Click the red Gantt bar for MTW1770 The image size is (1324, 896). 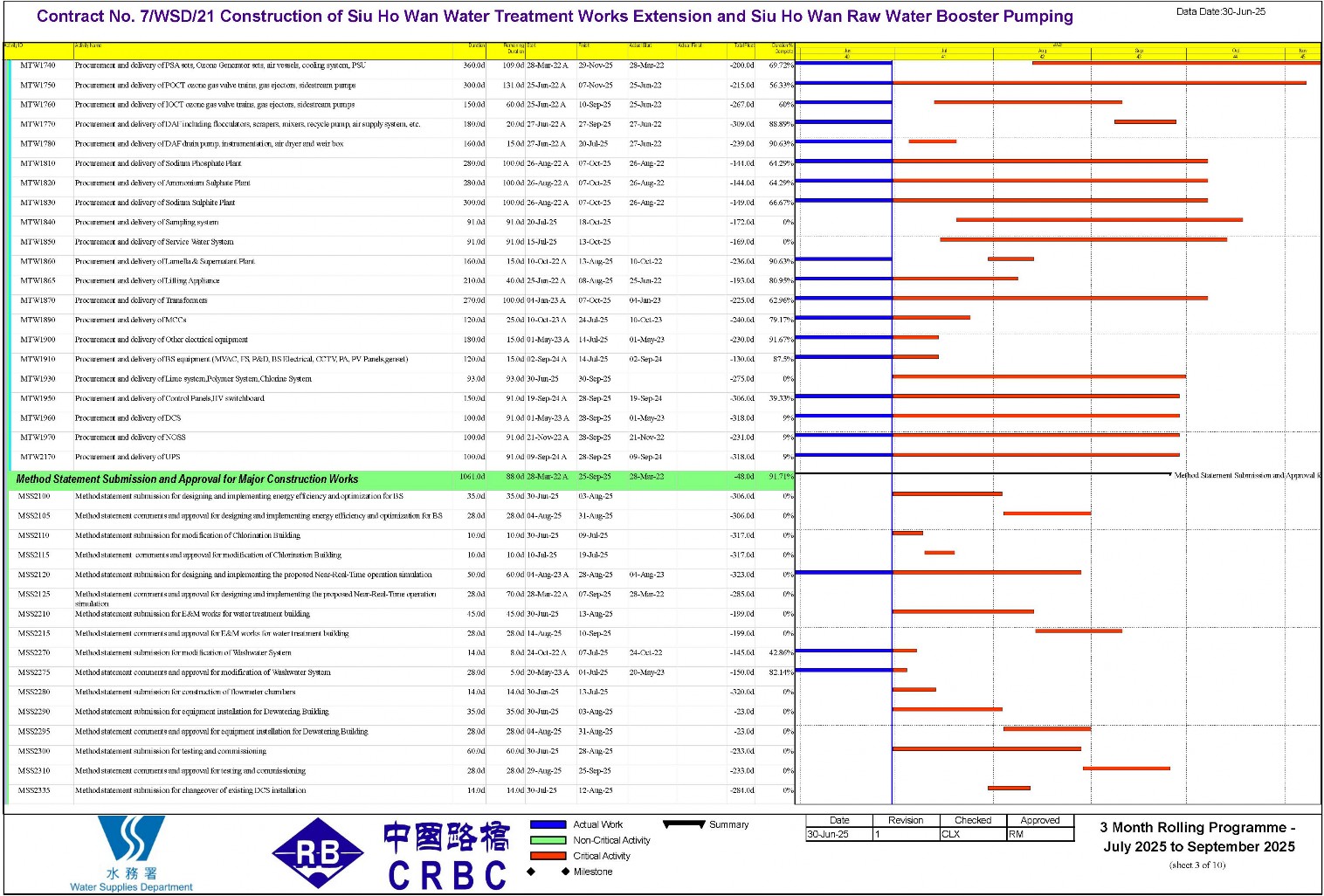tap(1145, 121)
